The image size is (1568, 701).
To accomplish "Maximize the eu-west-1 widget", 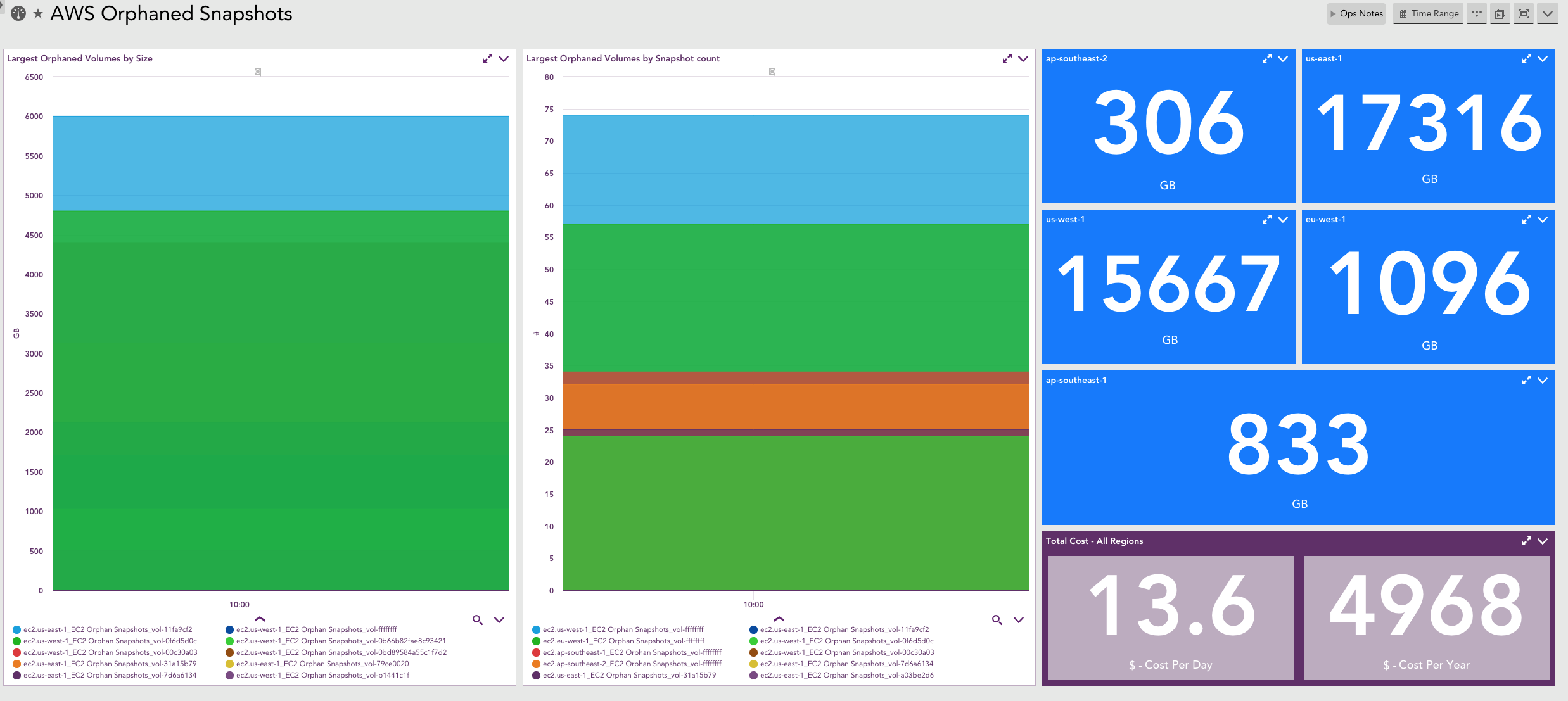I will pos(1527,219).
